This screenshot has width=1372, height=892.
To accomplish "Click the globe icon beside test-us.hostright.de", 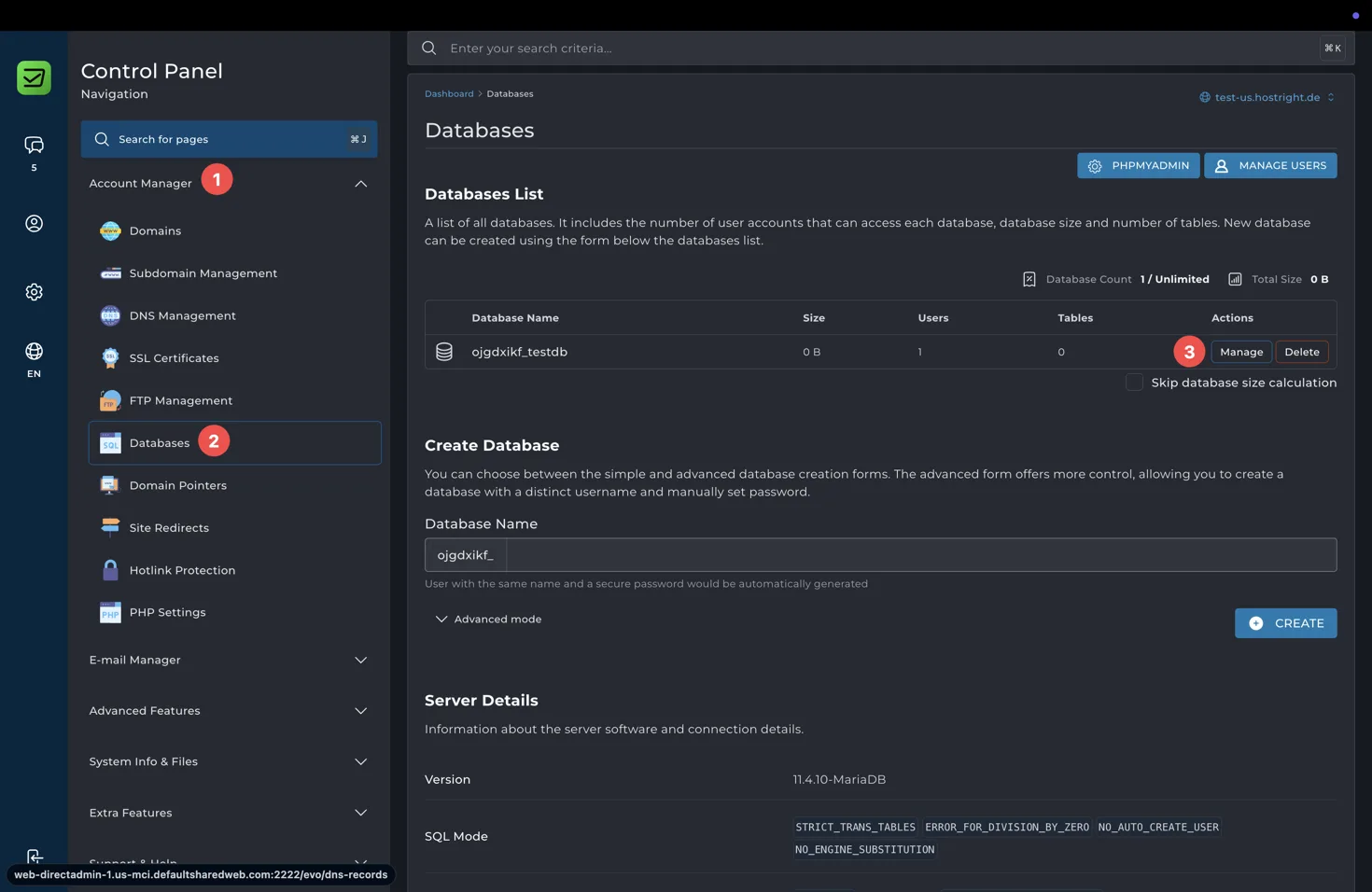I will tap(1205, 97).
